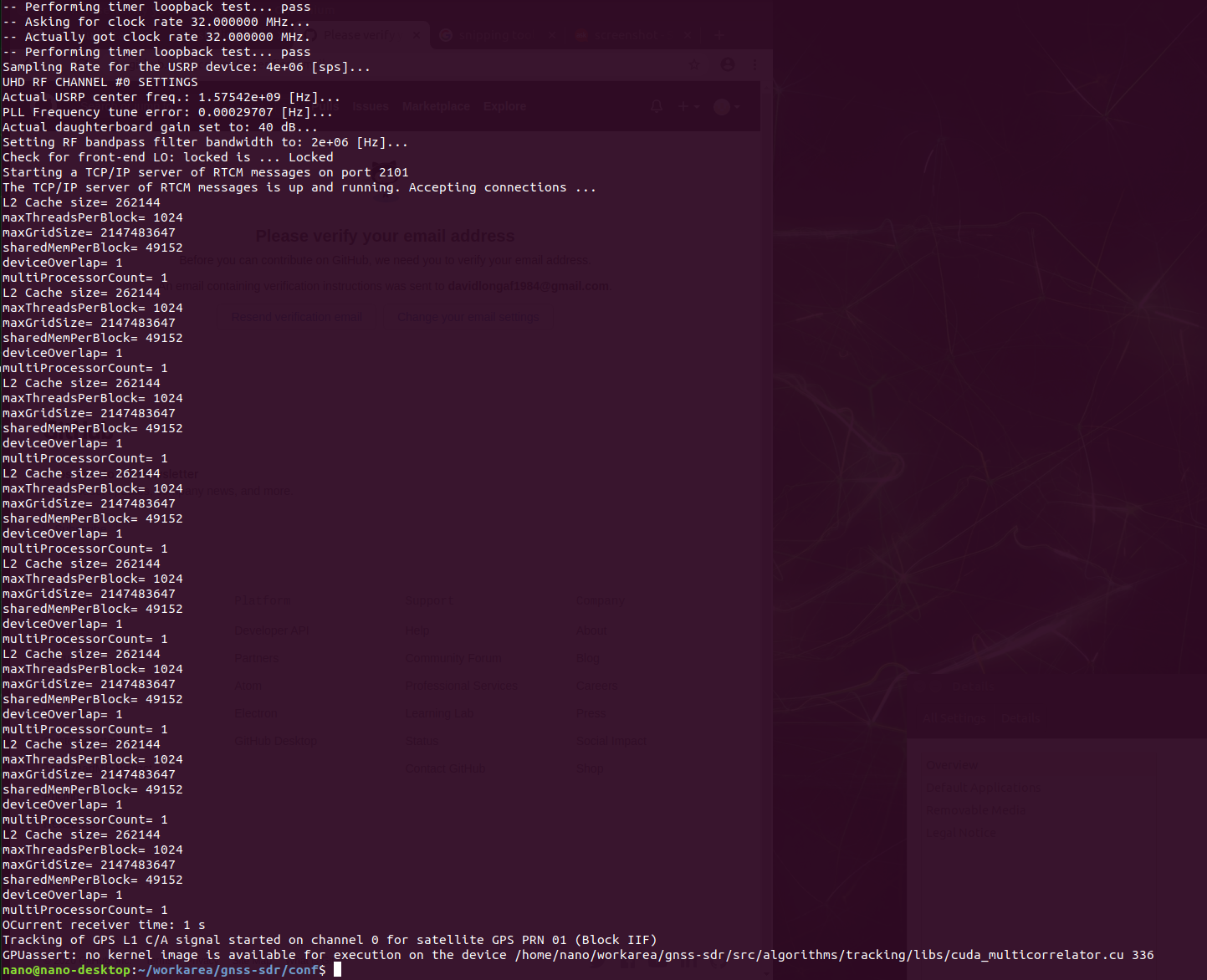Click the terminal shell prompt cursor
1207x980 pixels.
coord(338,969)
